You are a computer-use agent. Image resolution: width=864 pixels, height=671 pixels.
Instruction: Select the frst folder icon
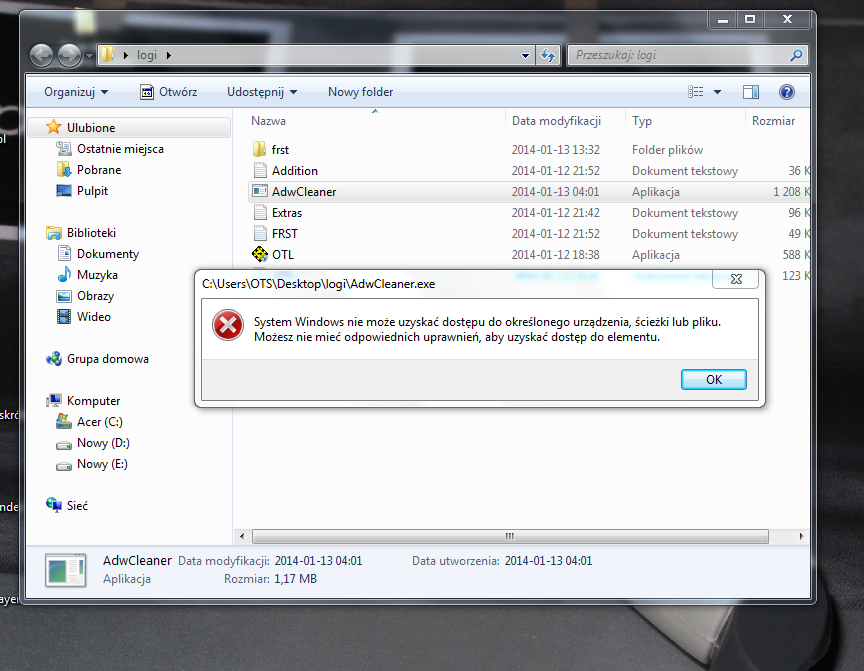pyautogui.click(x=260, y=149)
